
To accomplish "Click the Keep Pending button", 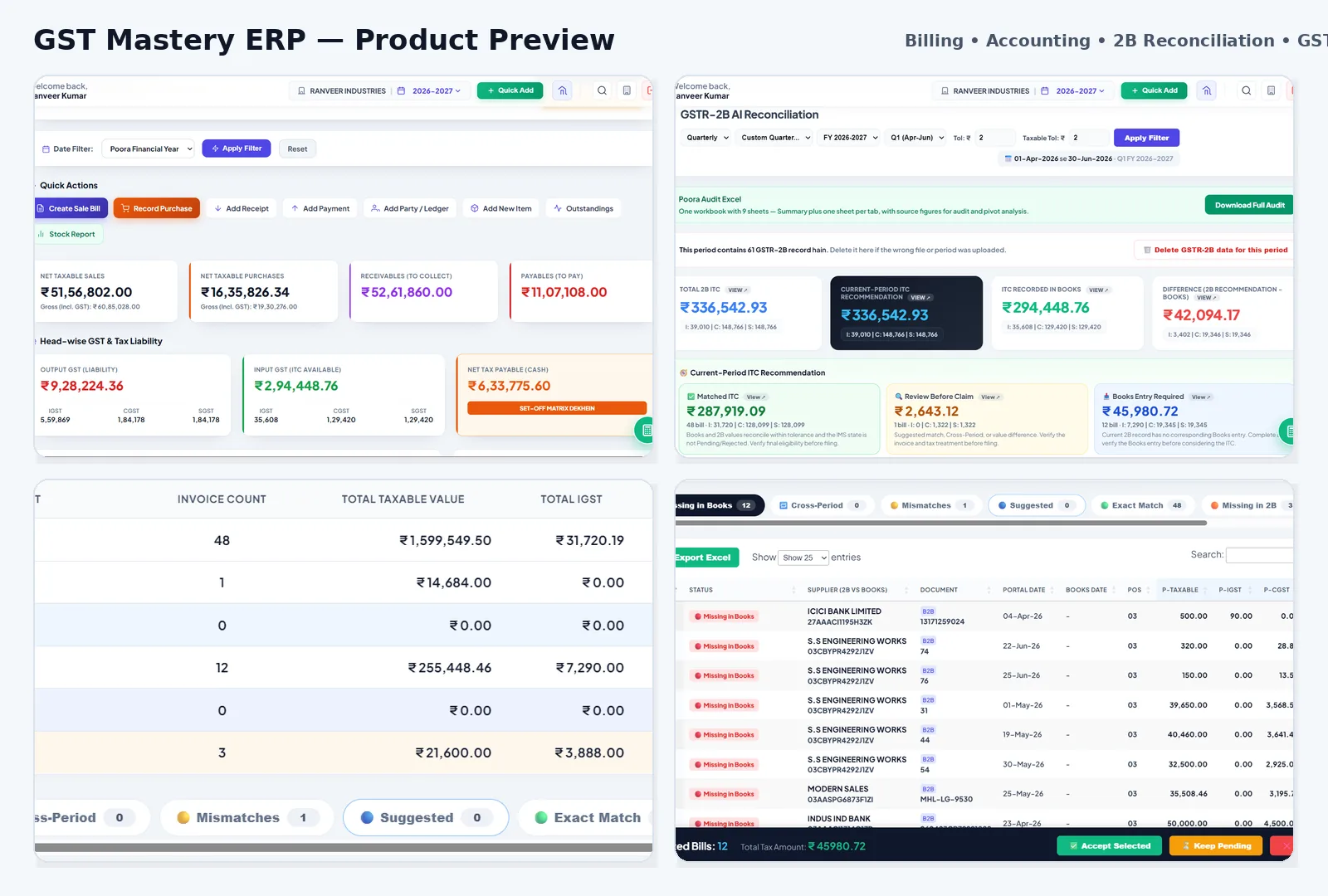I will coord(1216,846).
